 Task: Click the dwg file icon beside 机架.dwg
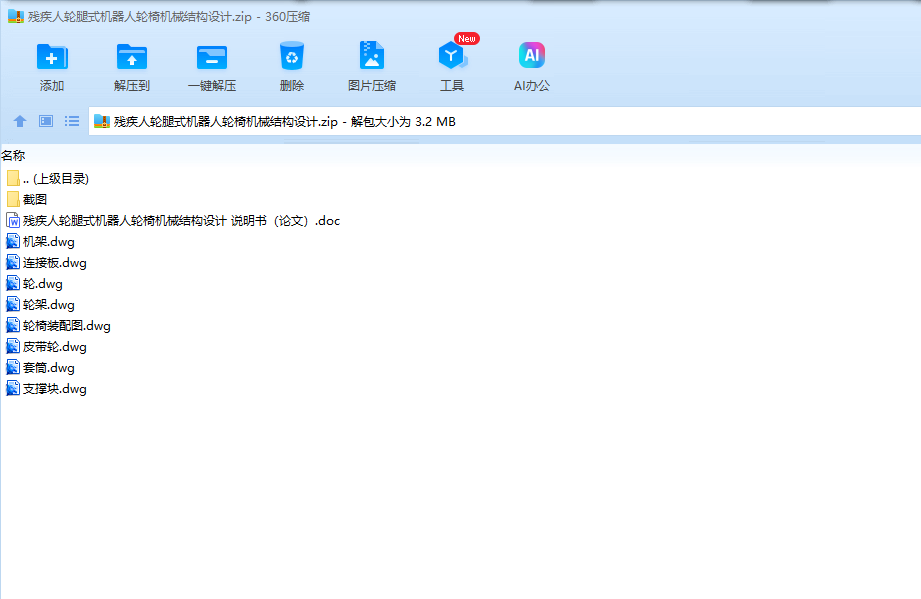[13, 241]
